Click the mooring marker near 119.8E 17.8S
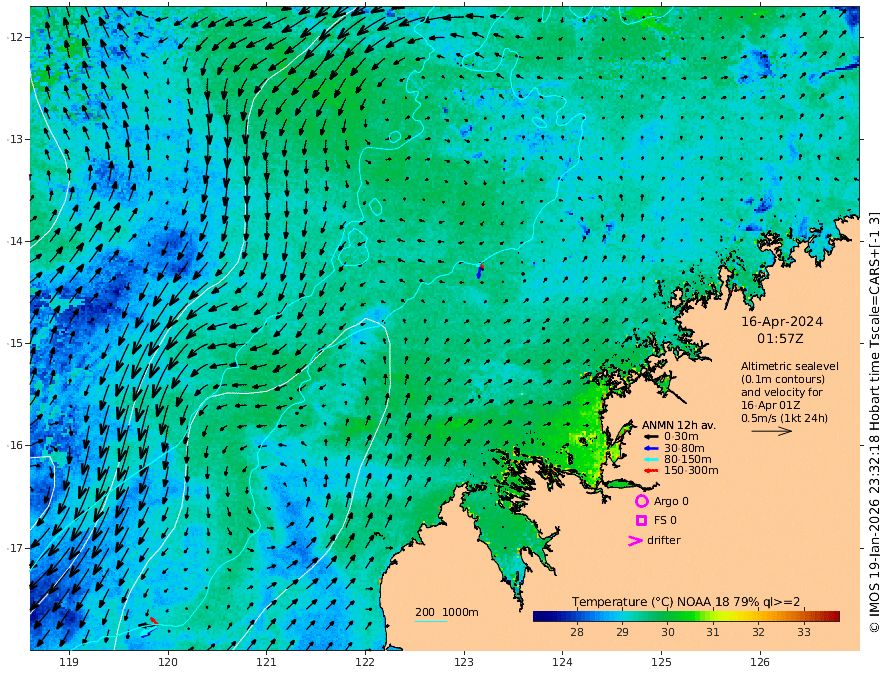This screenshot has height=680, width=880. tap(150, 626)
